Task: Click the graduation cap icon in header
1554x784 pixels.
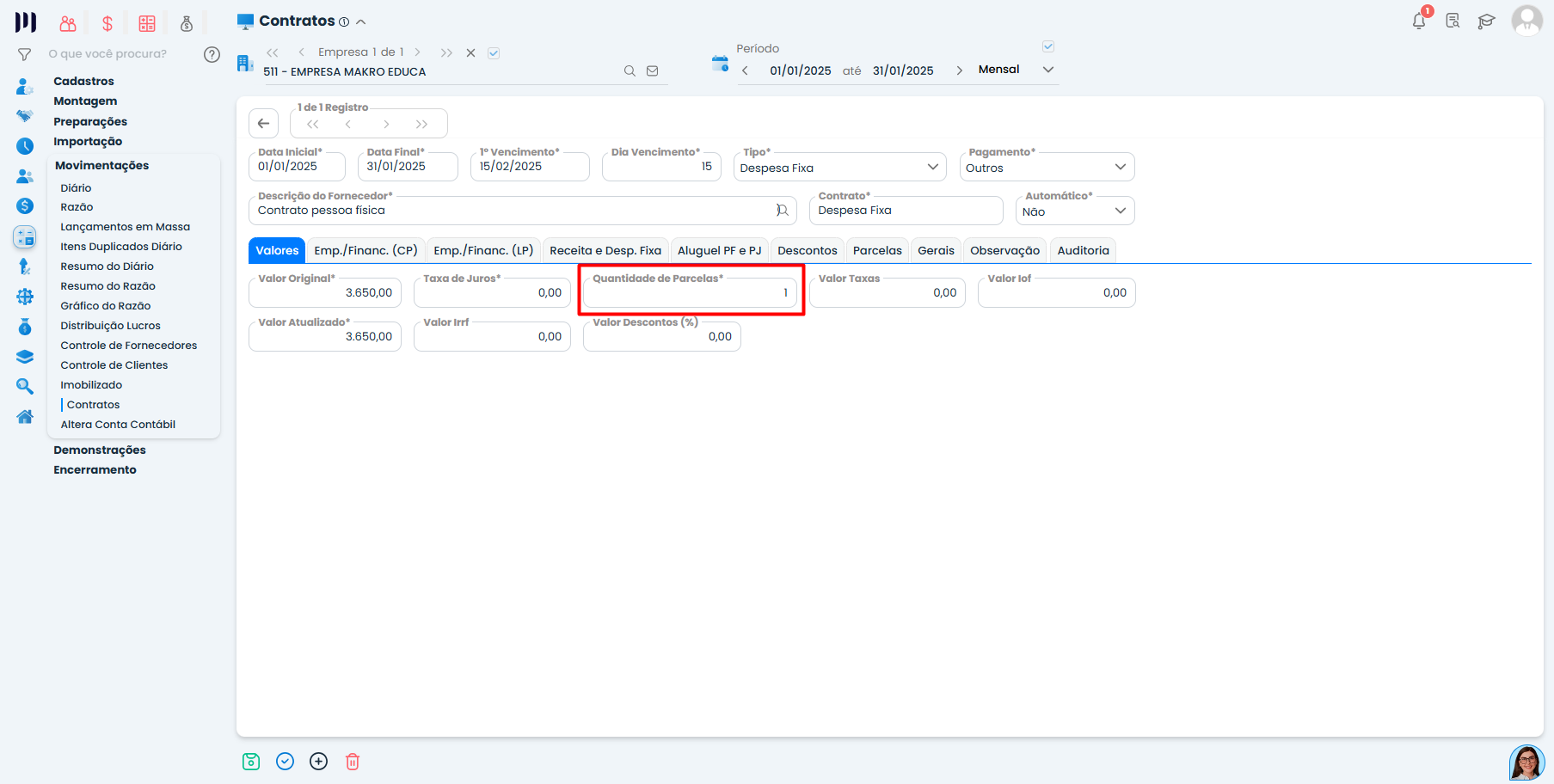Action: coord(1486,21)
